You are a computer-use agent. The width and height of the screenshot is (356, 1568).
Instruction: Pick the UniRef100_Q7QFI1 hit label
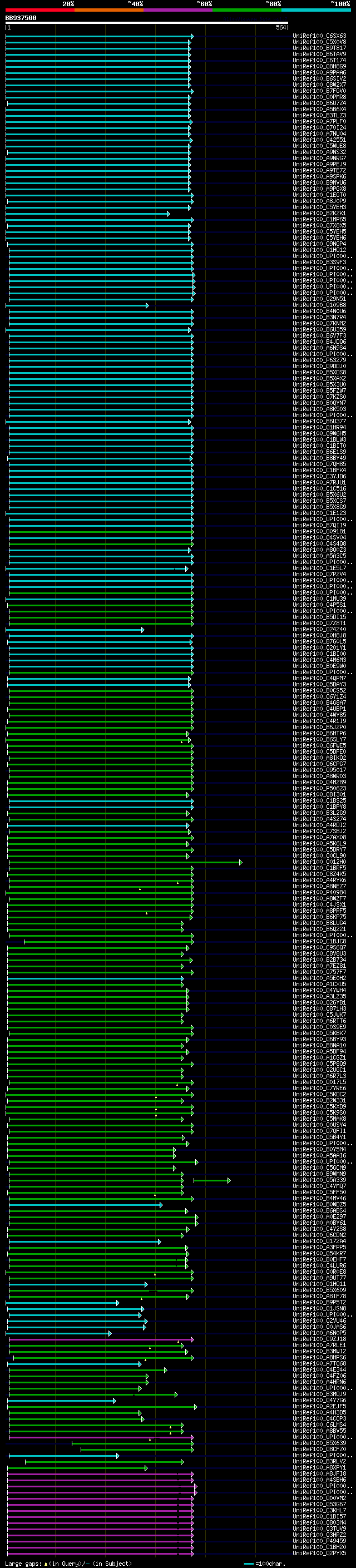(319, 1131)
